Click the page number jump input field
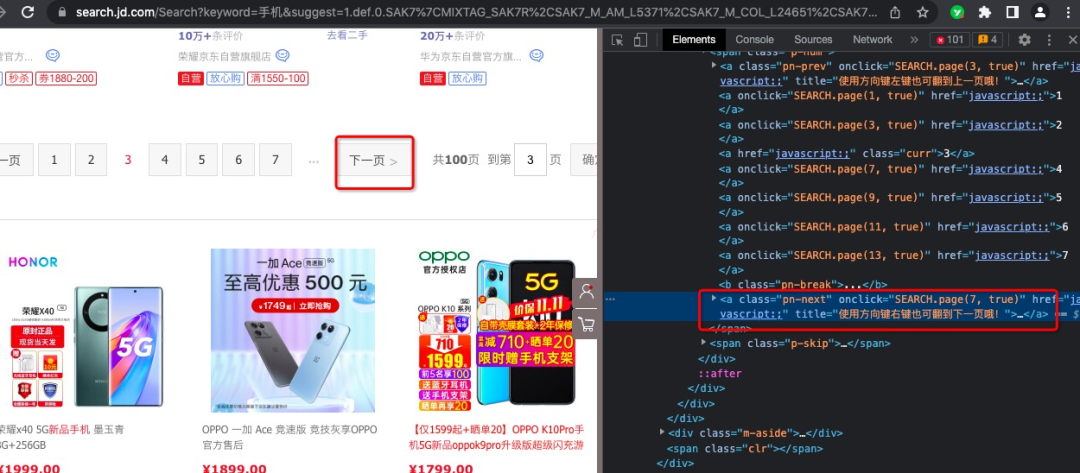Image resolution: width=1080 pixels, height=473 pixels. pos(530,160)
